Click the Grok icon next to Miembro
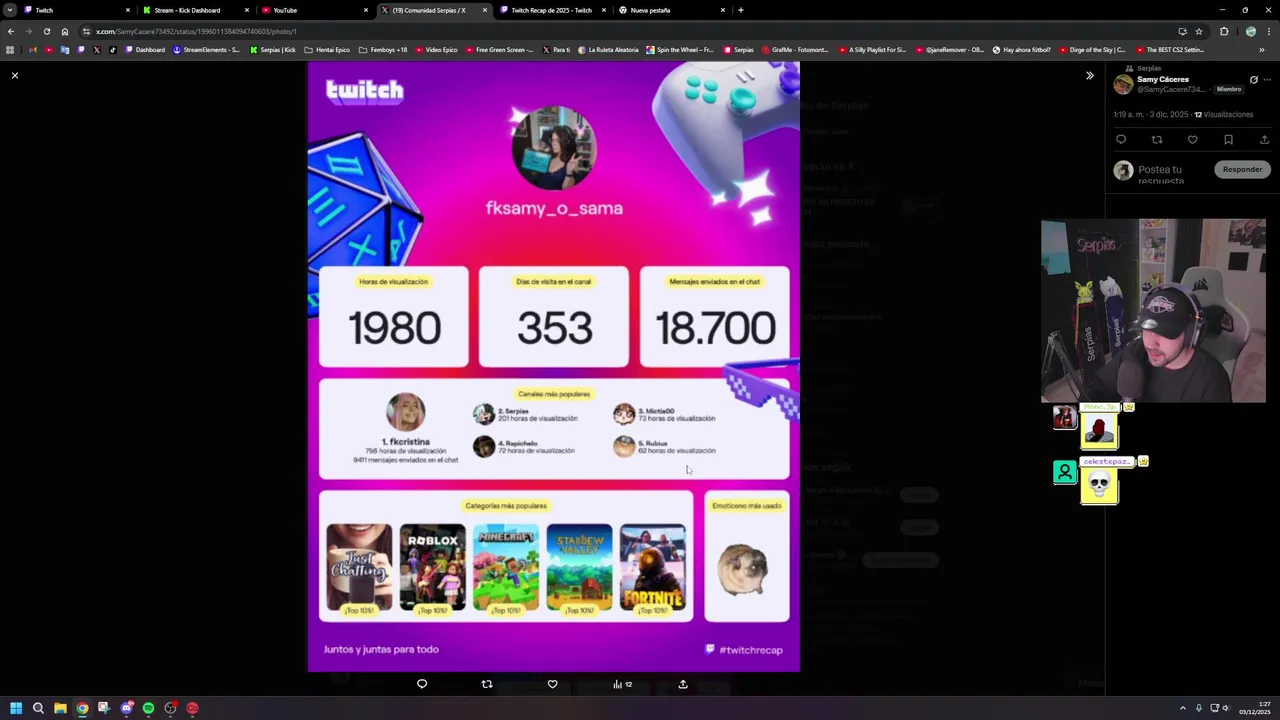The height and width of the screenshot is (720, 1280). 1253,79
